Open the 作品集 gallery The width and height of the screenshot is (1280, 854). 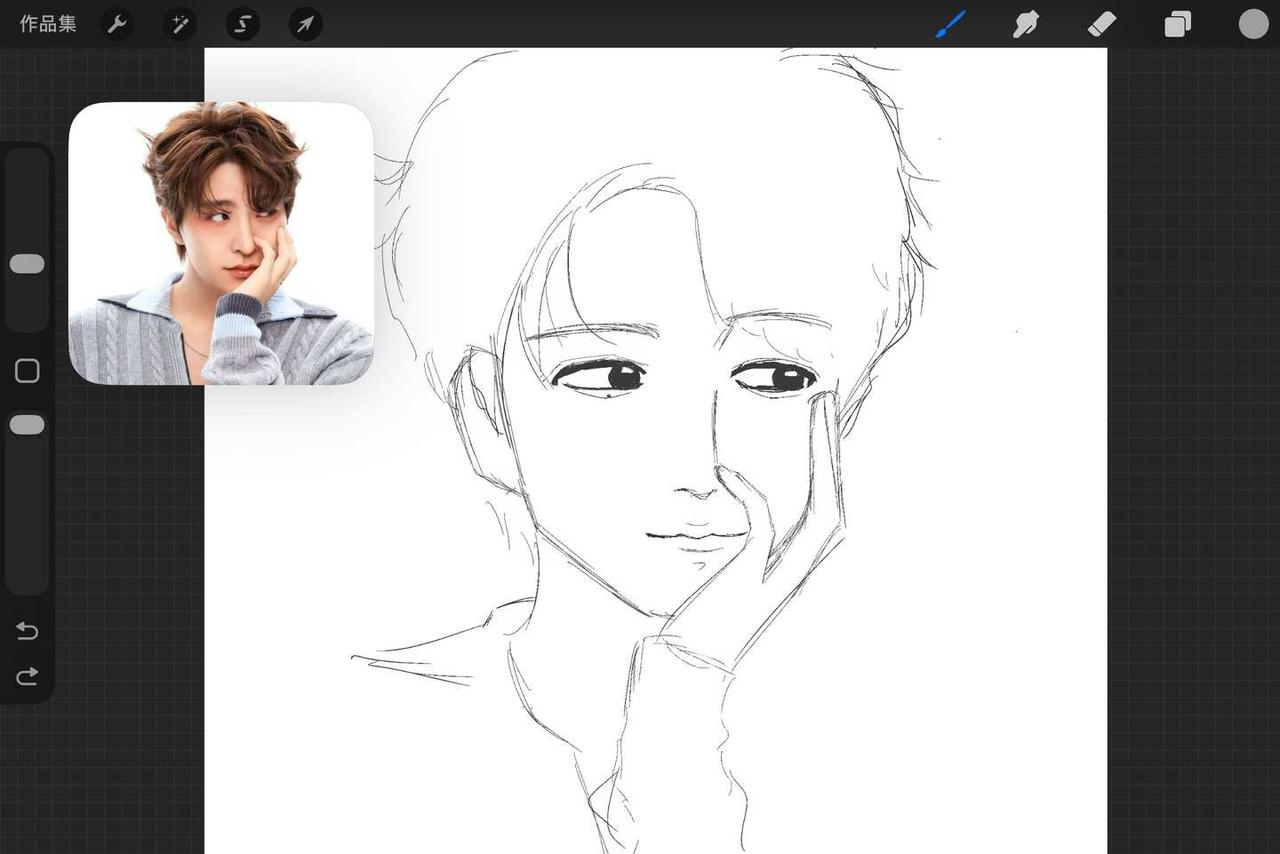coord(48,24)
